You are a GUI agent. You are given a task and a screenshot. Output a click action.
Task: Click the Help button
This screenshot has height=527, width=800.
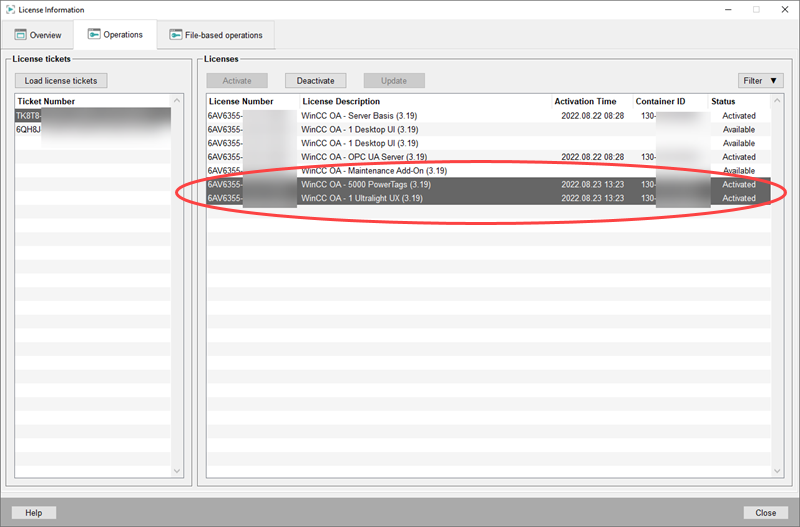[x=34, y=513]
